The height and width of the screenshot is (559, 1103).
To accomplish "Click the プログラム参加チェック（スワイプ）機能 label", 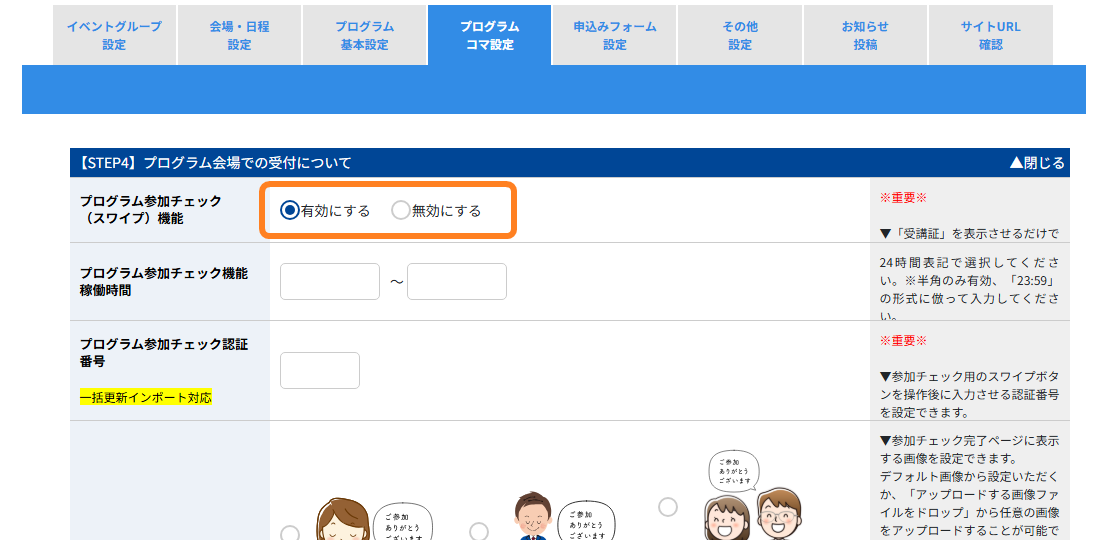I will coord(151,210).
